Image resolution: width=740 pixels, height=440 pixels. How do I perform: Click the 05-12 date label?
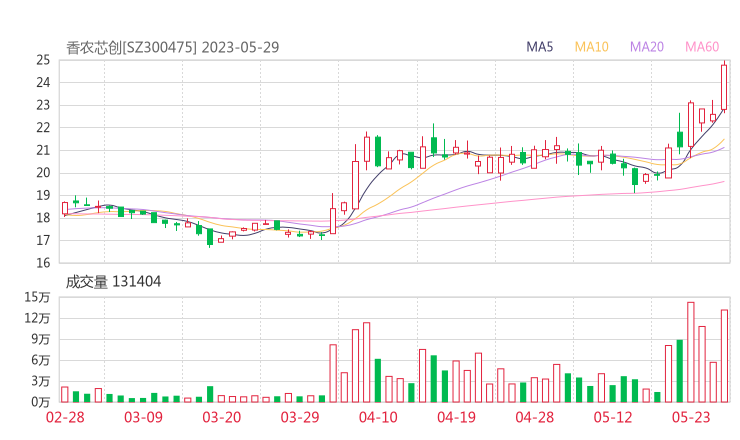(x=613, y=417)
